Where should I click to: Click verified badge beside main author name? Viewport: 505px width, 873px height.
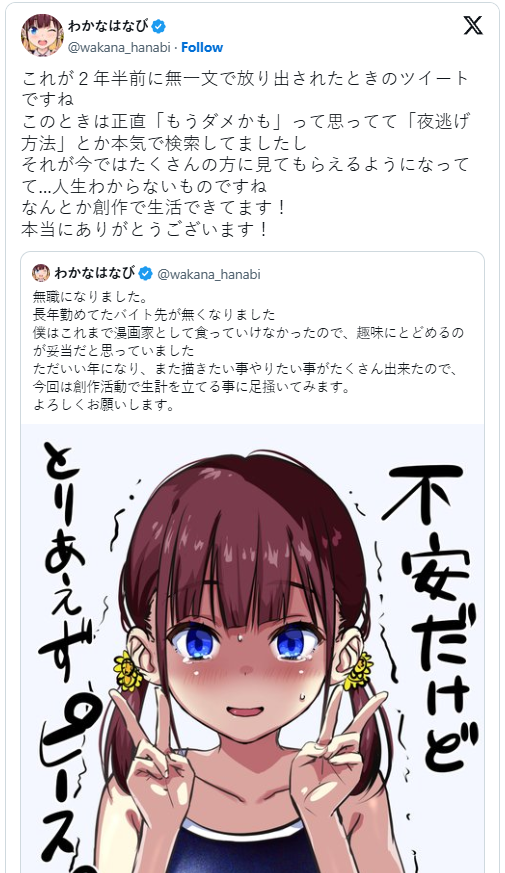(x=159, y=26)
